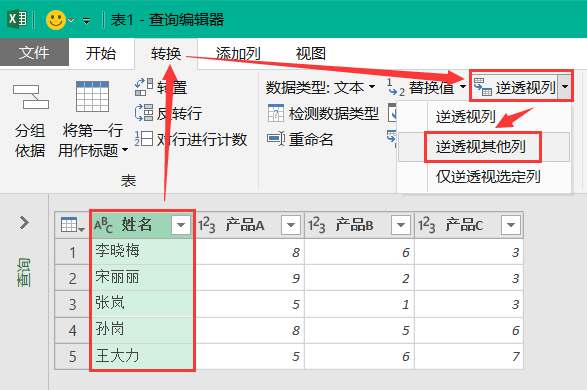Viewport: 587px width, 390px height.
Task: Click the 123 type icon of 产品A
Action: (x=206, y=225)
